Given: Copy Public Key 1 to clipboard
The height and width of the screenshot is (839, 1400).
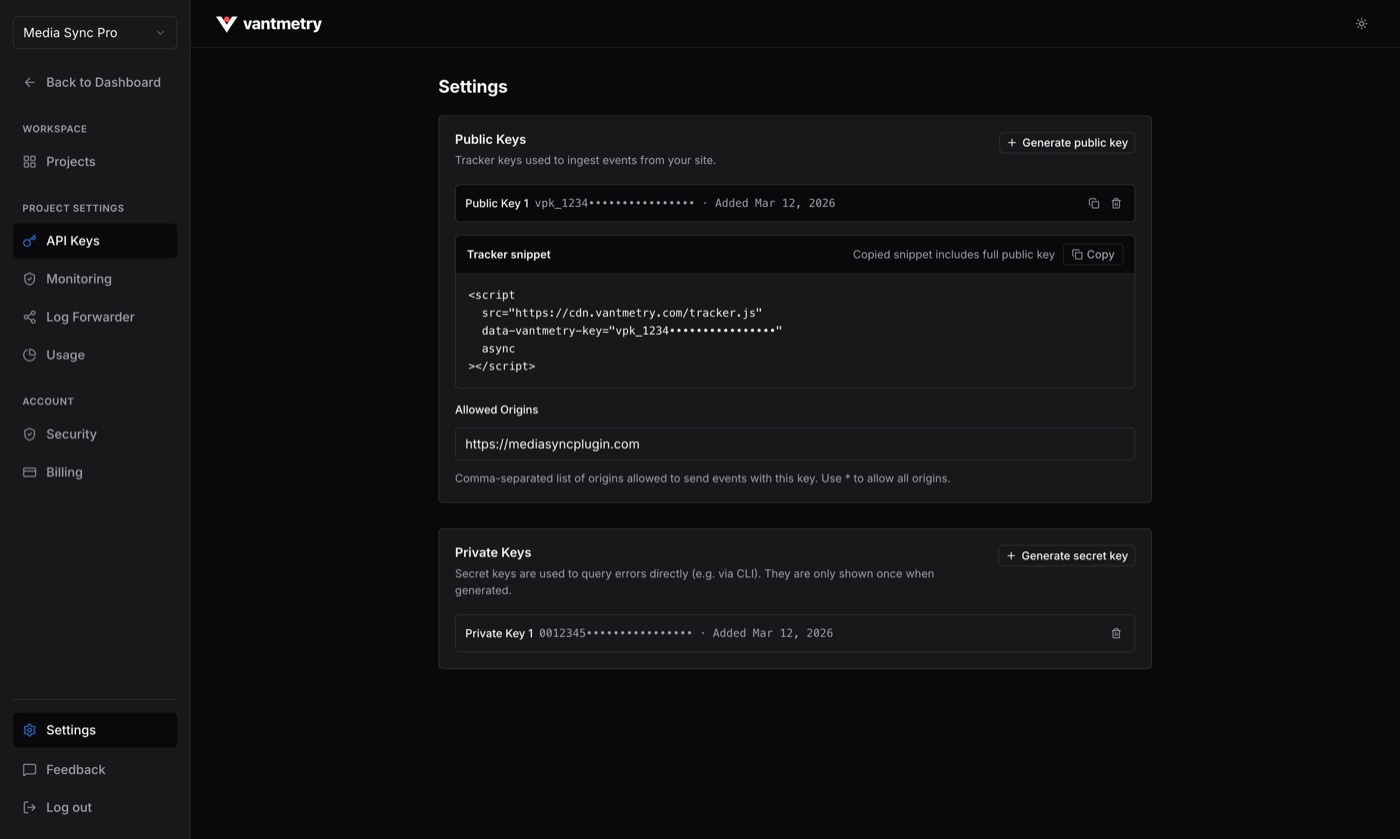Looking at the screenshot, I should [x=1094, y=204].
